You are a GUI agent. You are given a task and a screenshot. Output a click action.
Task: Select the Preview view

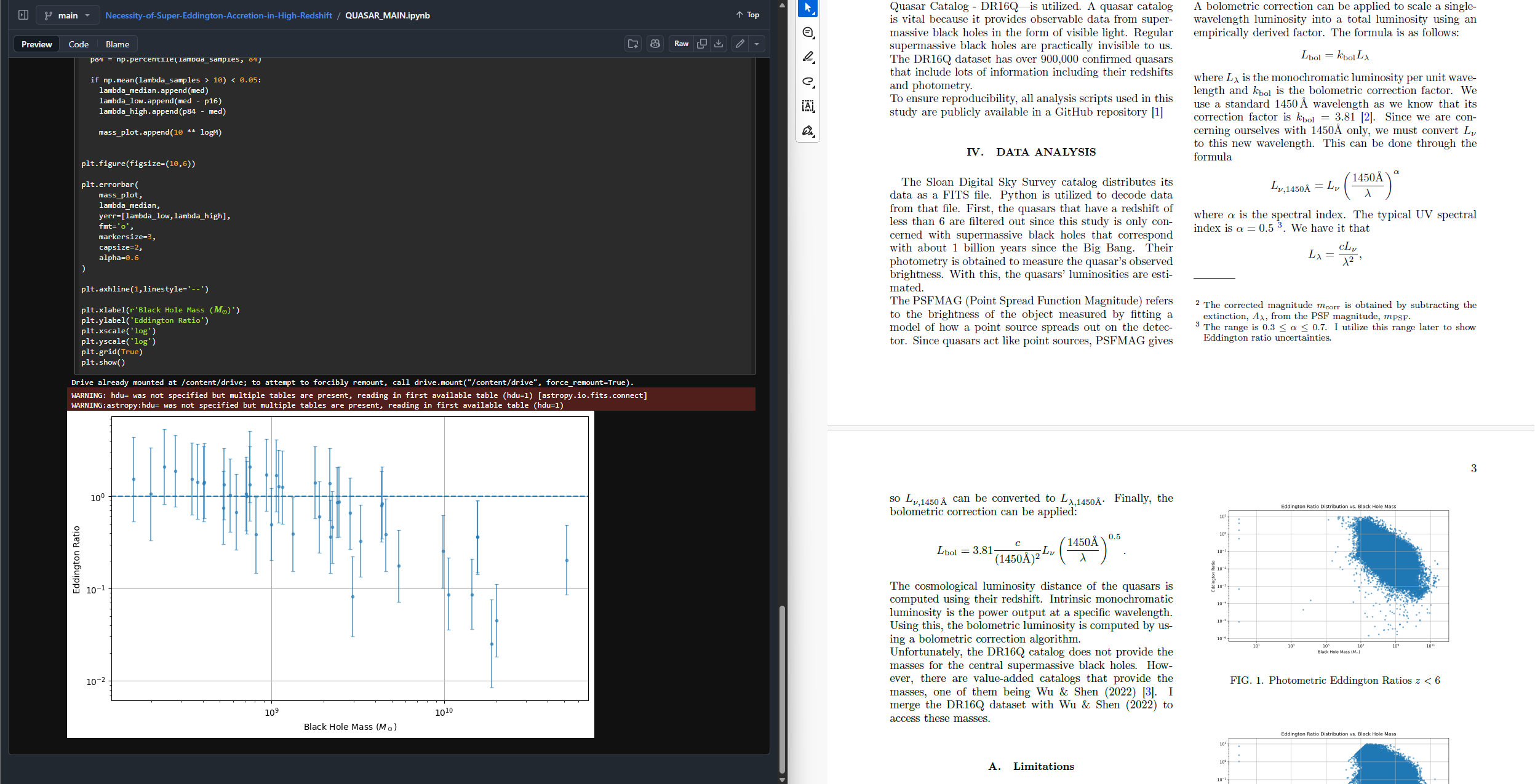(x=36, y=44)
